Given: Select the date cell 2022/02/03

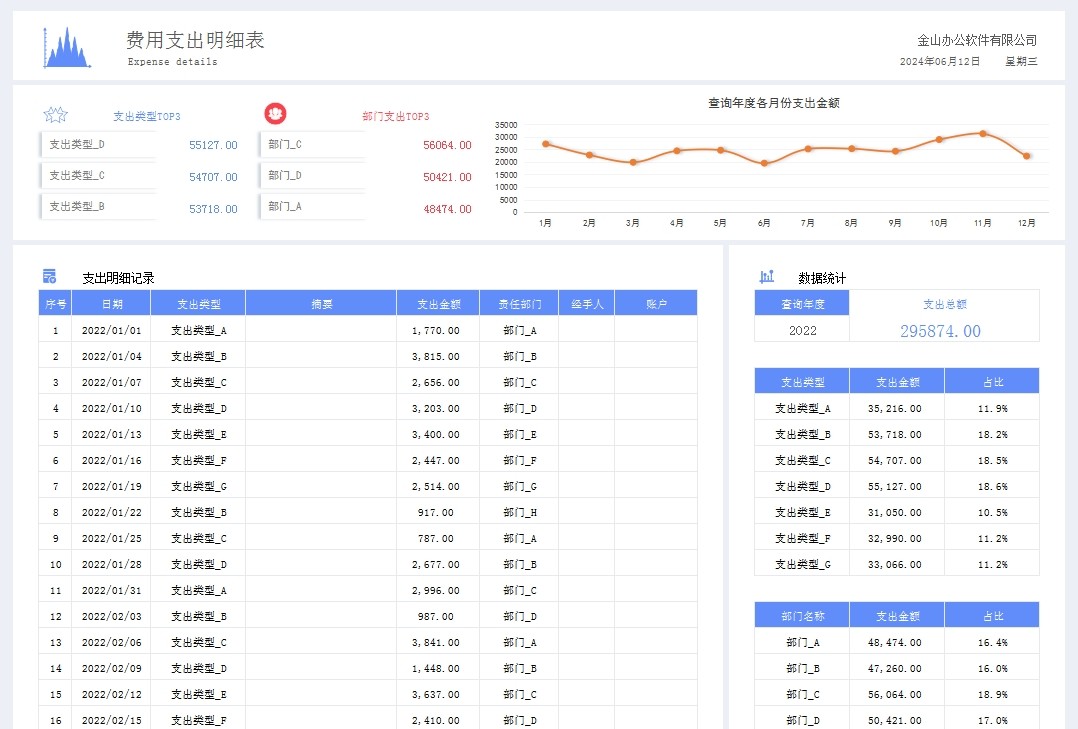Looking at the screenshot, I should (x=111, y=616).
